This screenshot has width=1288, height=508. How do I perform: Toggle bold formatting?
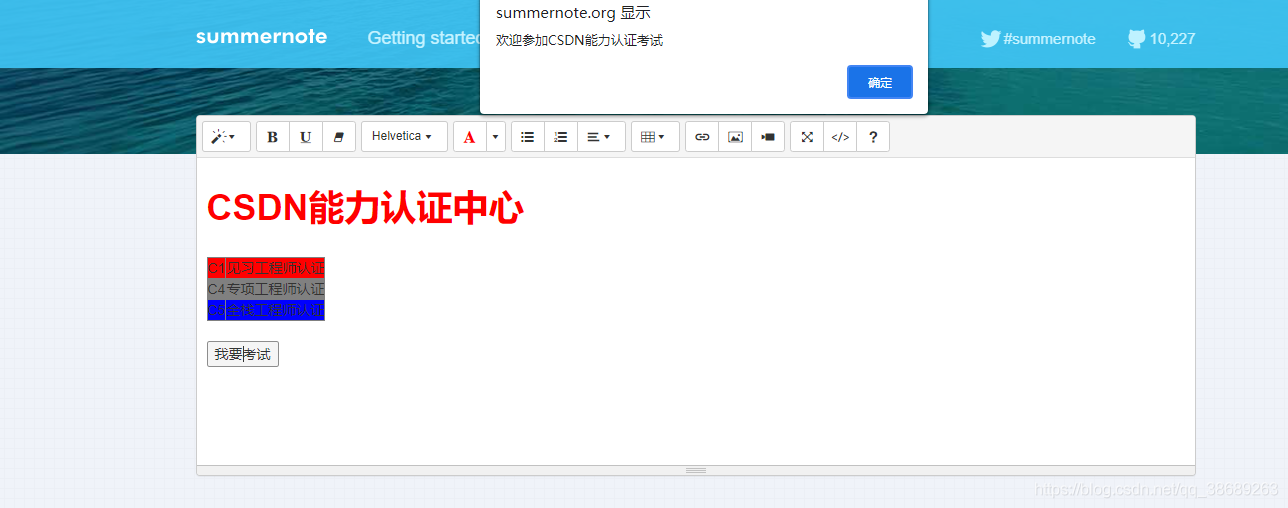coord(273,137)
